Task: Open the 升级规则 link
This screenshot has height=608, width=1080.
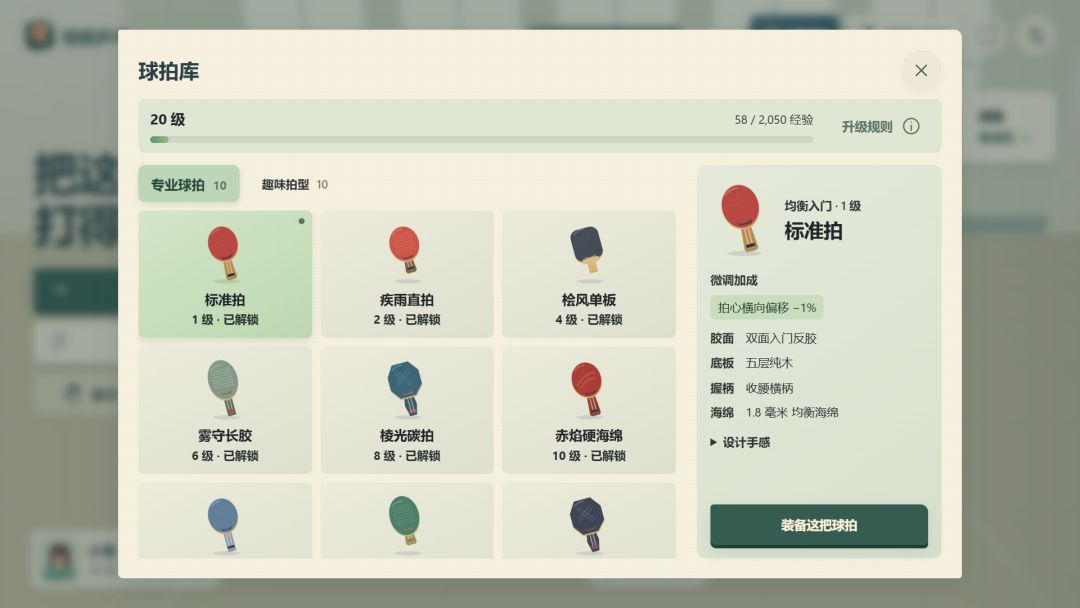Action: pyautogui.click(x=866, y=127)
